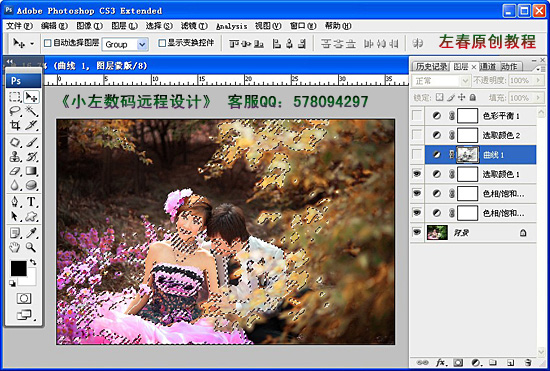Enable Auto-Select layer checkbox
550x371 pixels.
[x=48, y=43]
